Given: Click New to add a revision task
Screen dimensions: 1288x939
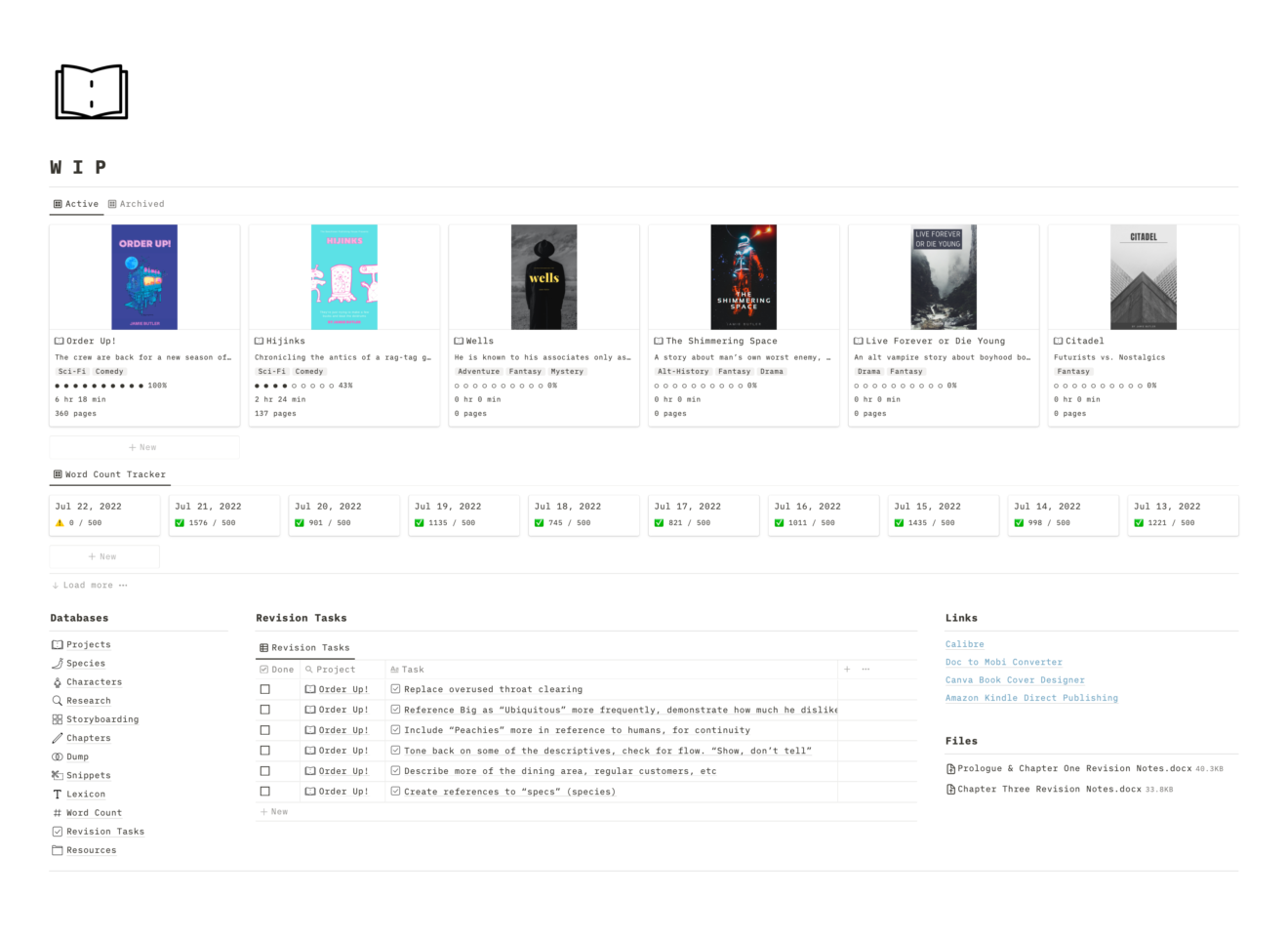Looking at the screenshot, I should click(x=274, y=811).
